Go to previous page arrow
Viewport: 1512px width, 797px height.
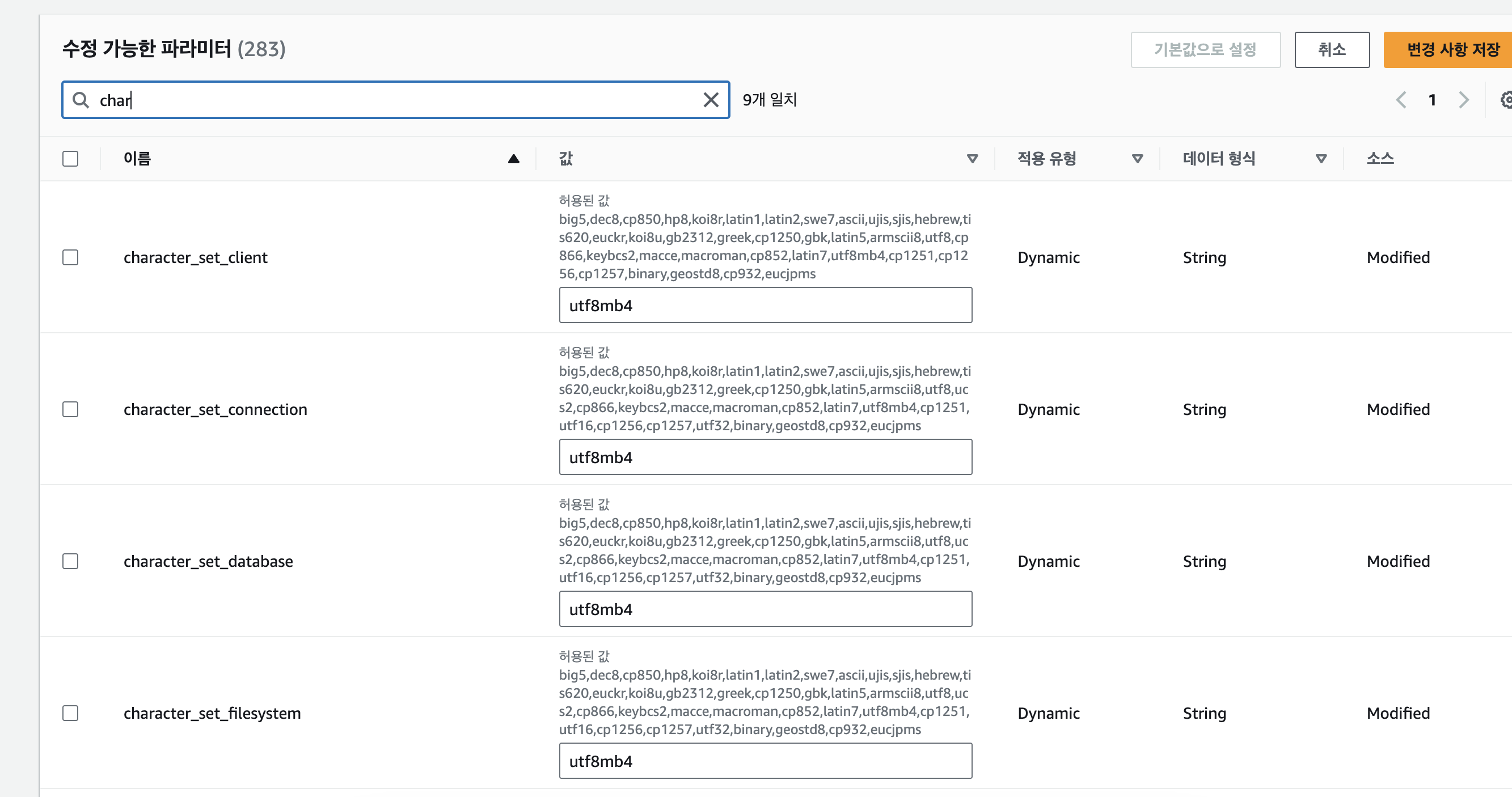pyautogui.click(x=1401, y=100)
